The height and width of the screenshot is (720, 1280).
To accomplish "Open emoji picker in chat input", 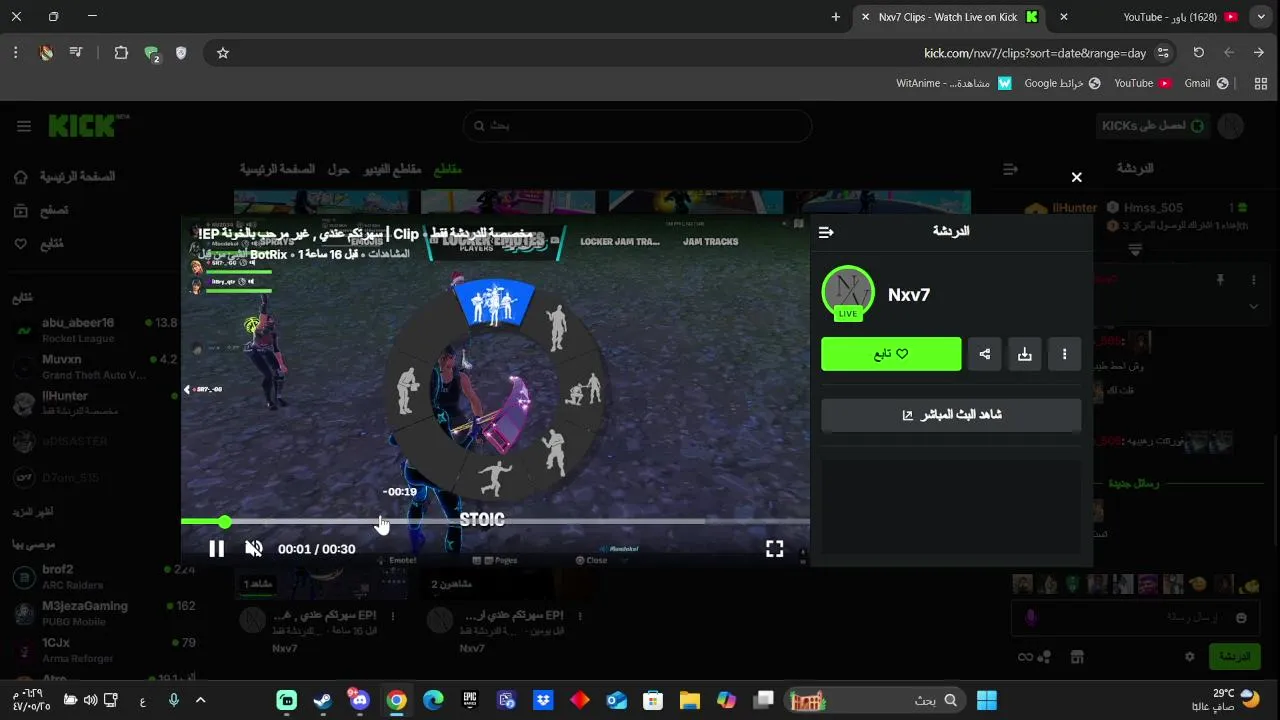I will [1242, 618].
